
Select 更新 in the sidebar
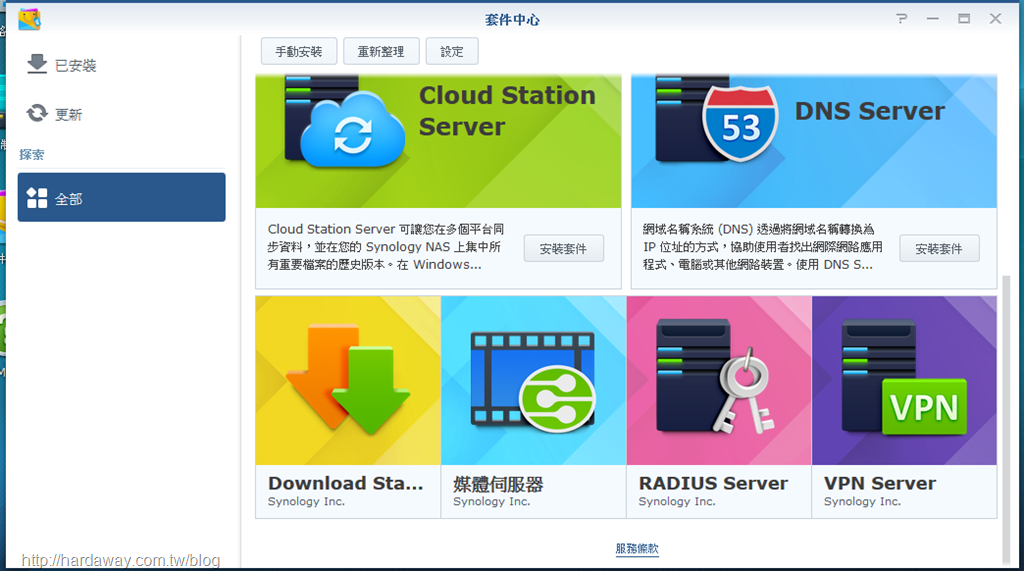[x=121, y=114]
